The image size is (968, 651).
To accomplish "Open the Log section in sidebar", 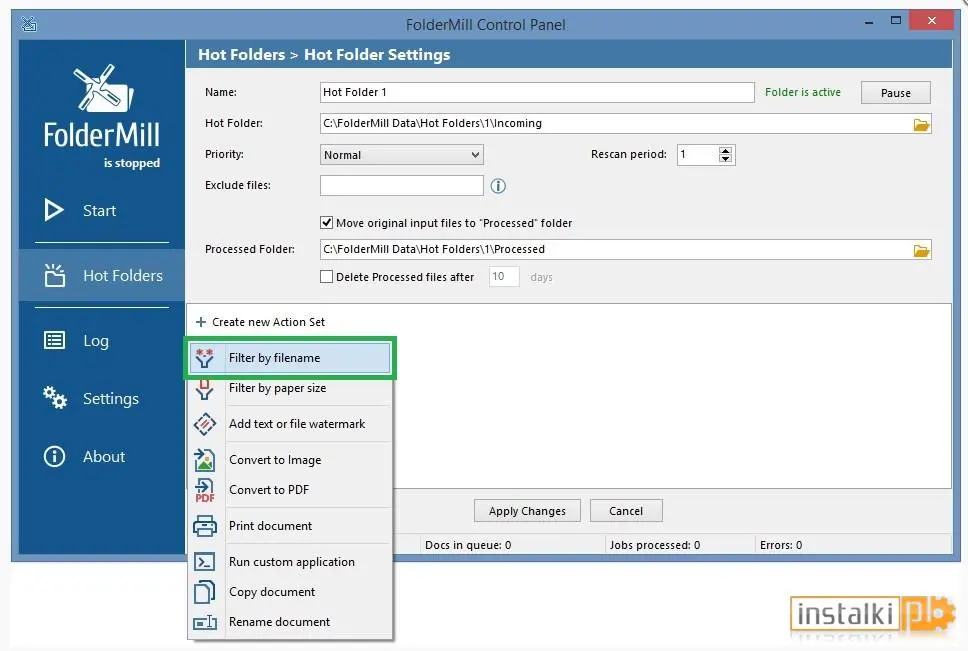I will click(102, 340).
